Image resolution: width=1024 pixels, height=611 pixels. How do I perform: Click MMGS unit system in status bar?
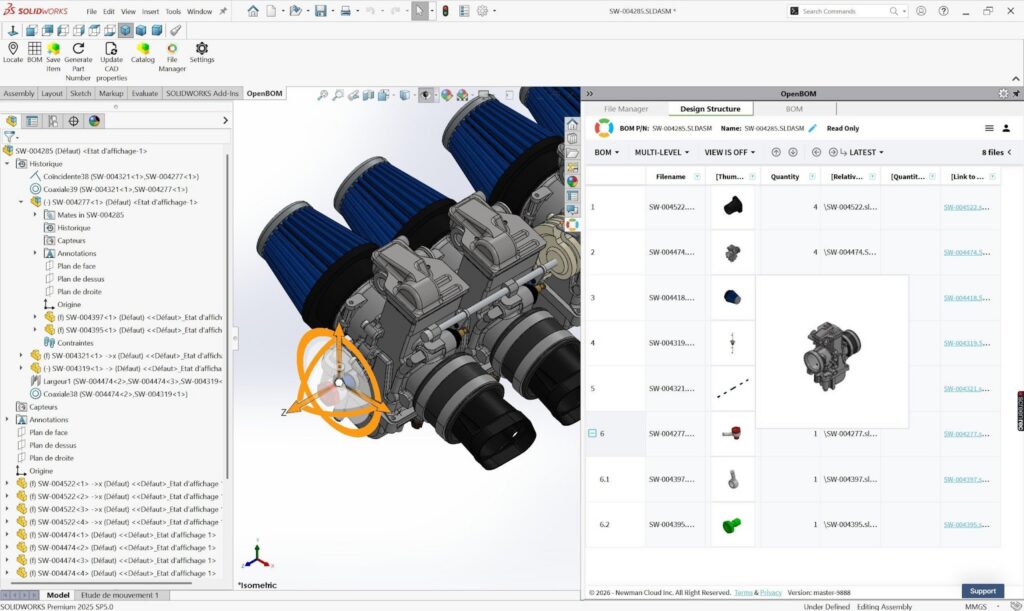click(976, 606)
